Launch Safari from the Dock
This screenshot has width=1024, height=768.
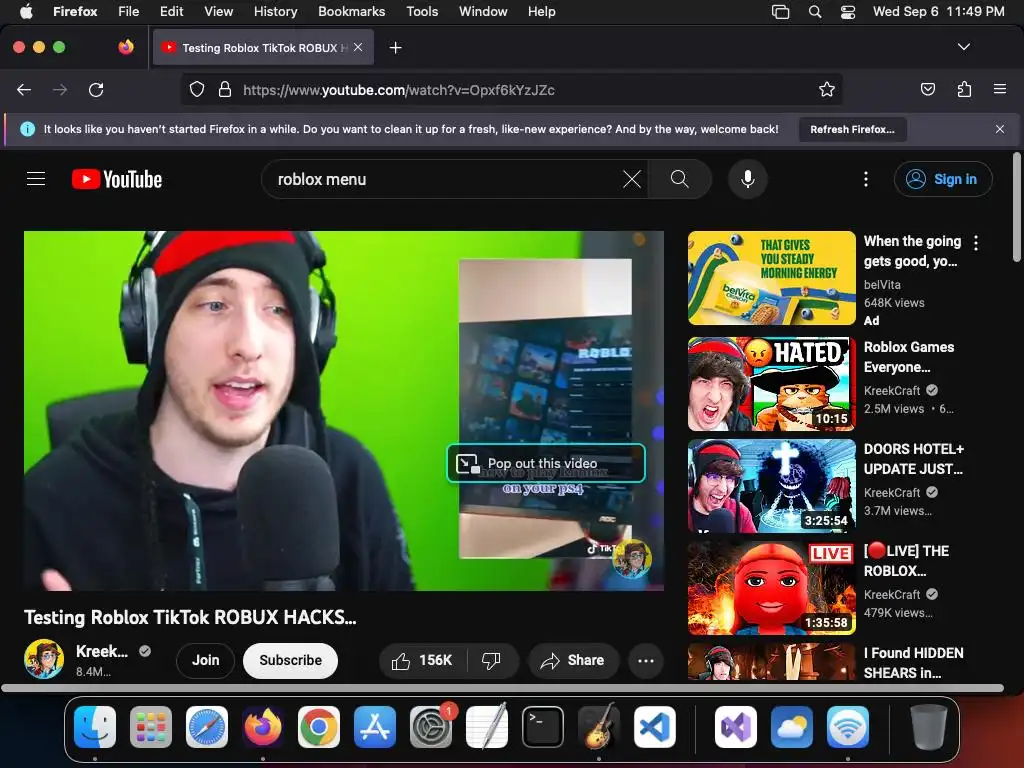pyautogui.click(x=206, y=727)
